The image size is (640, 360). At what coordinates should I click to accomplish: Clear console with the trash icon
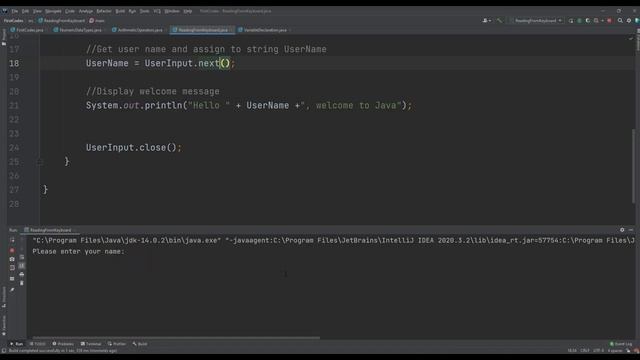coord(22,283)
